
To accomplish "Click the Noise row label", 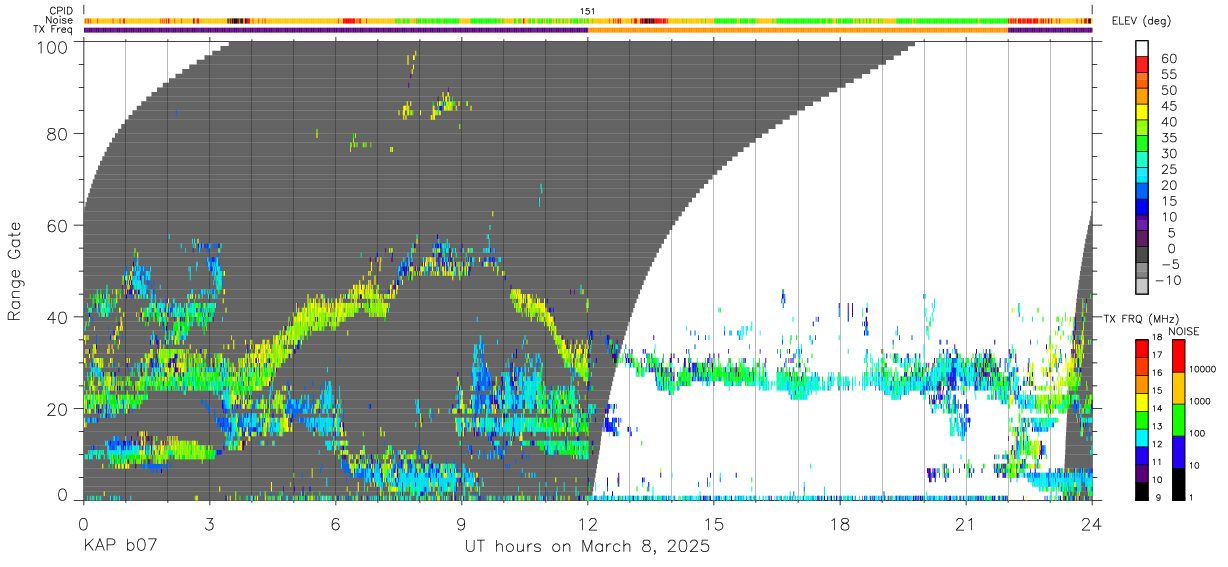I will pos(61,20).
